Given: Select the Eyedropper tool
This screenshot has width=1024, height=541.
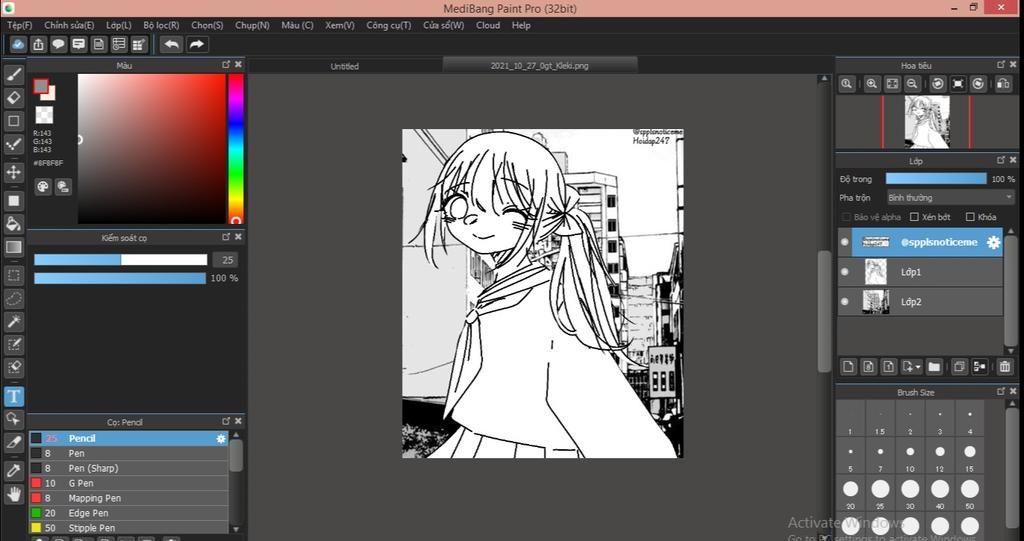Looking at the screenshot, I should [14, 470].
